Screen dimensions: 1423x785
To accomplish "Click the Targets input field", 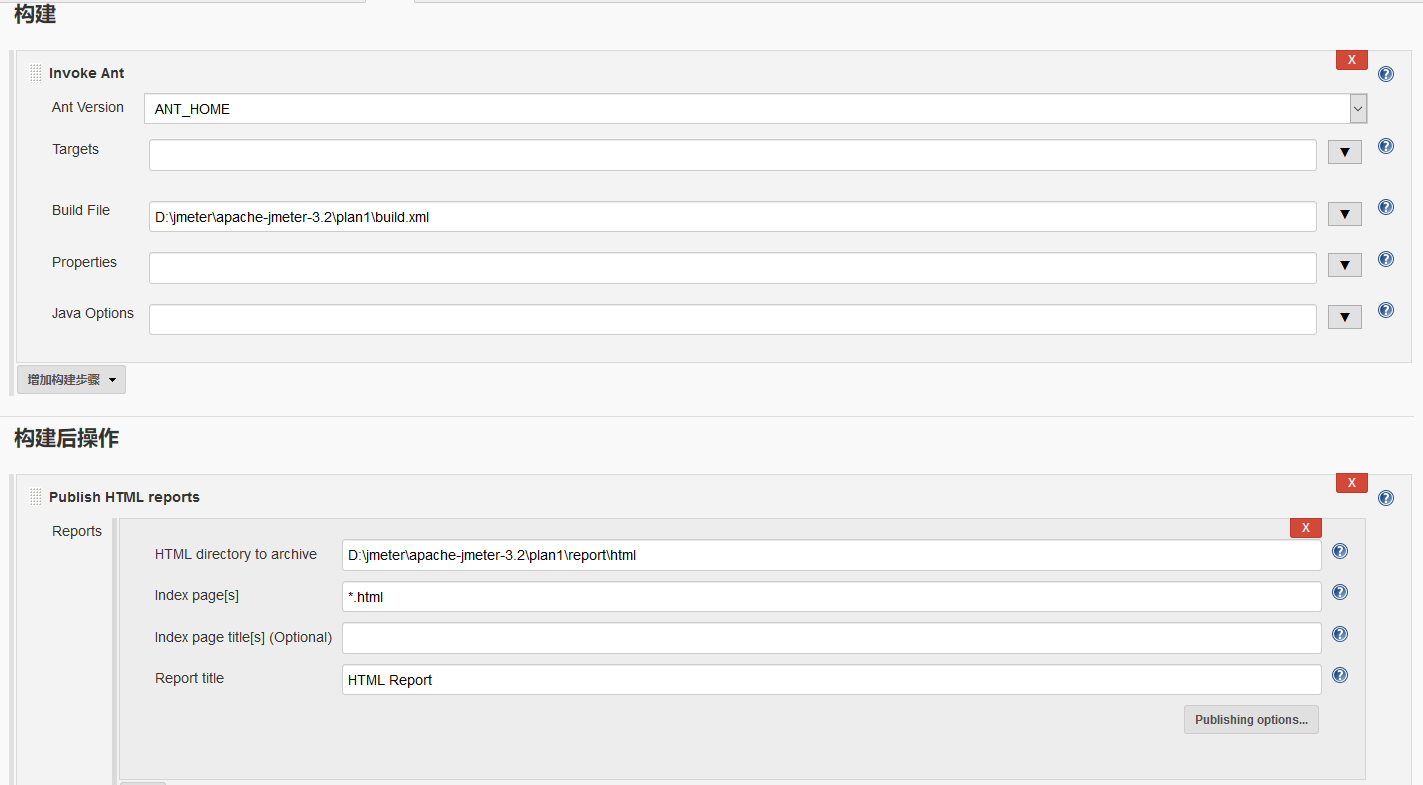I will [732, 155].
